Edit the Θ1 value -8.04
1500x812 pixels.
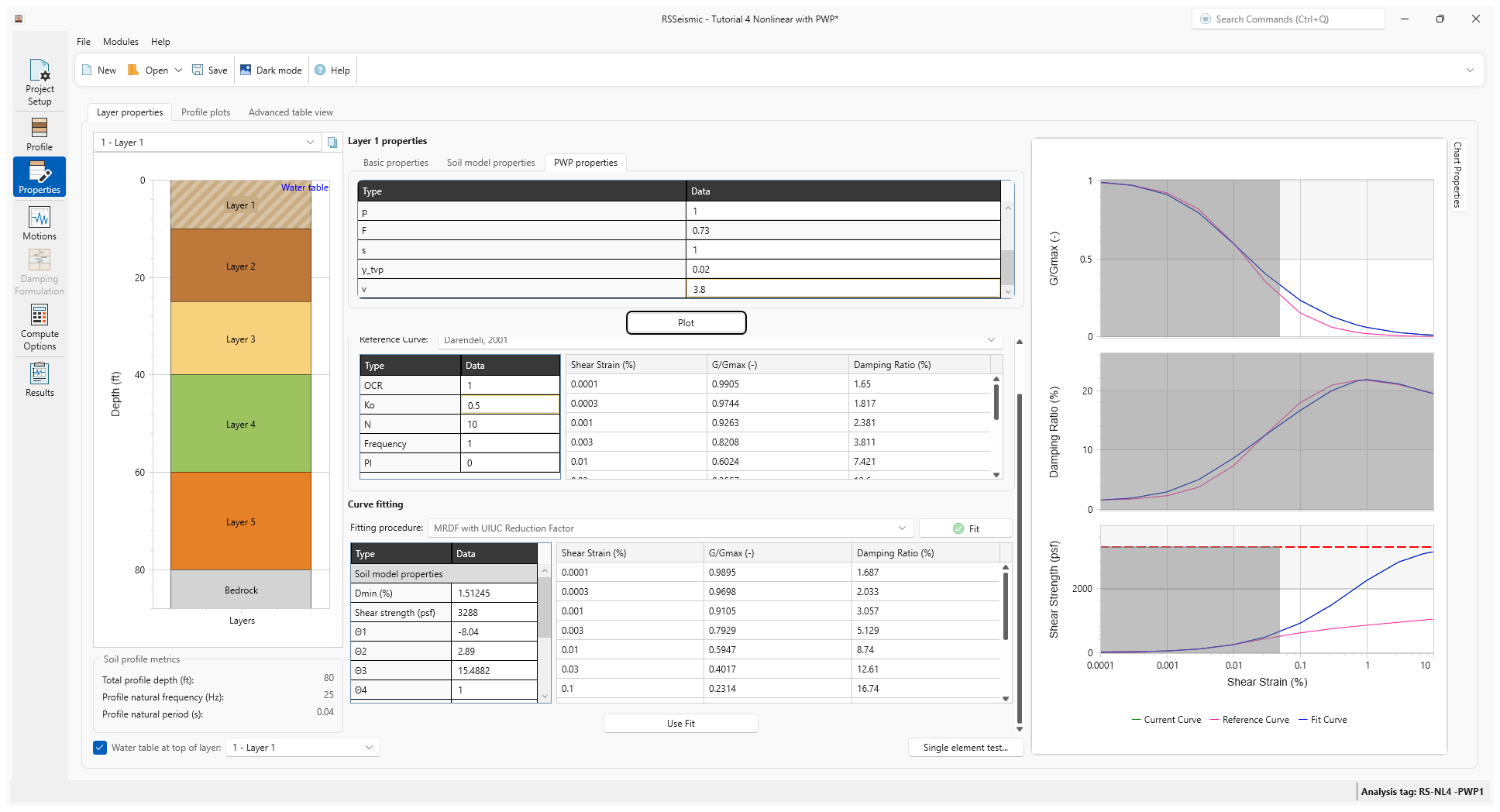(494, 632)
